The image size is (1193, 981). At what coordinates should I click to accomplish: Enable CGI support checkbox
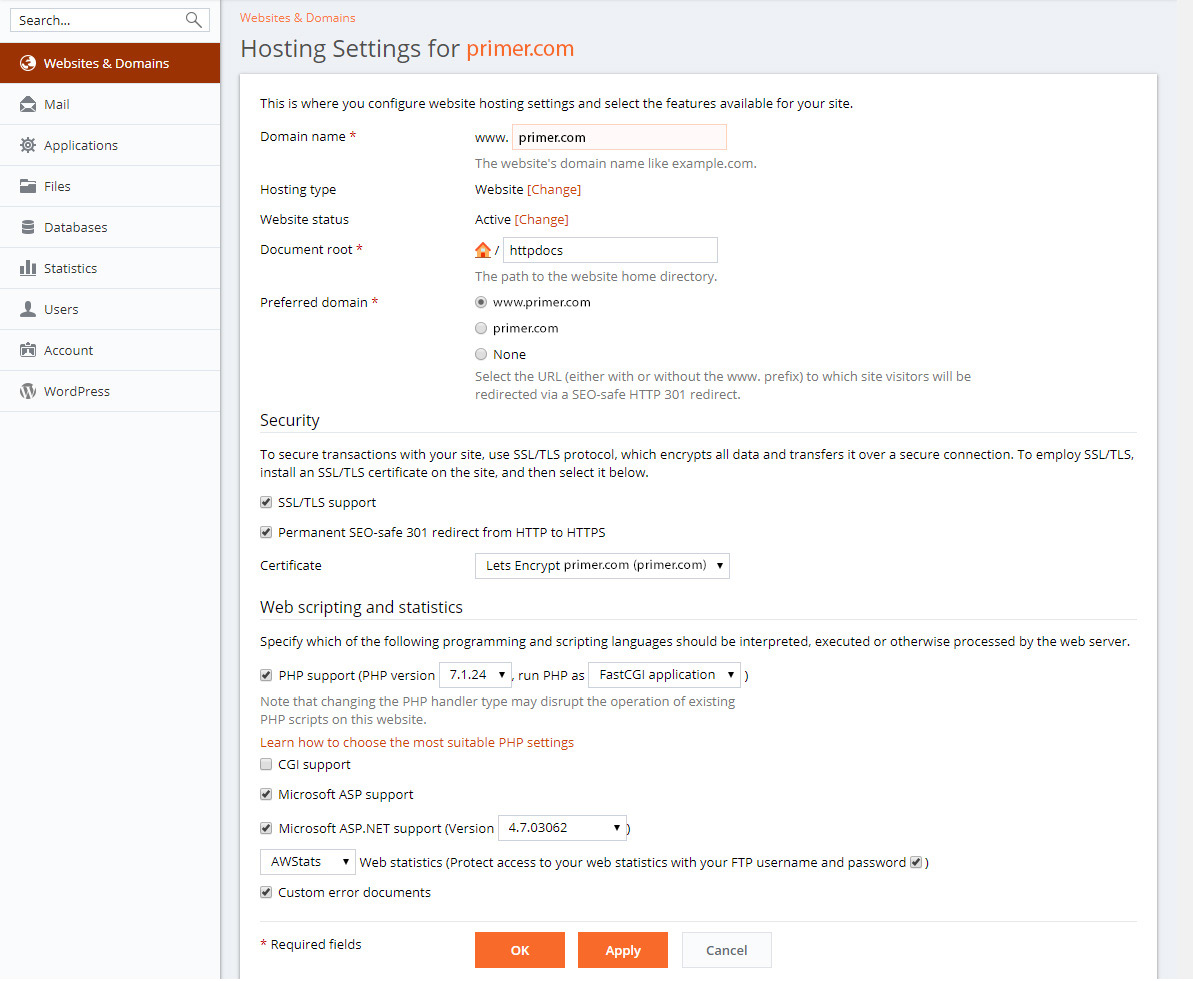pyautogui.click(x=266, y=764)
